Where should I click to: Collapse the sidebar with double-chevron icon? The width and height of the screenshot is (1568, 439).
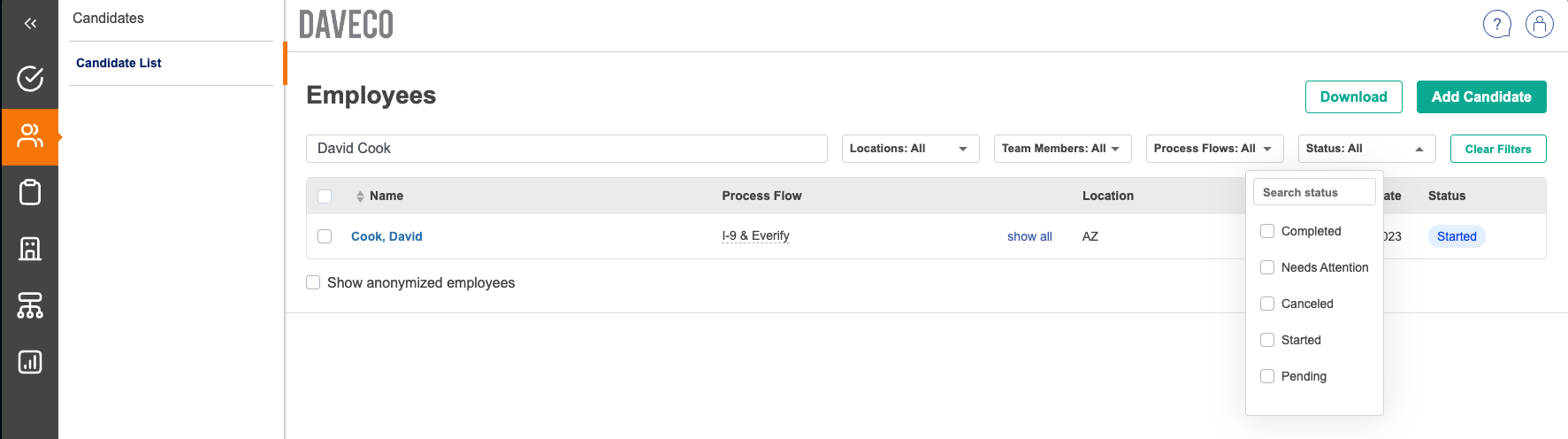pos(30,24)
